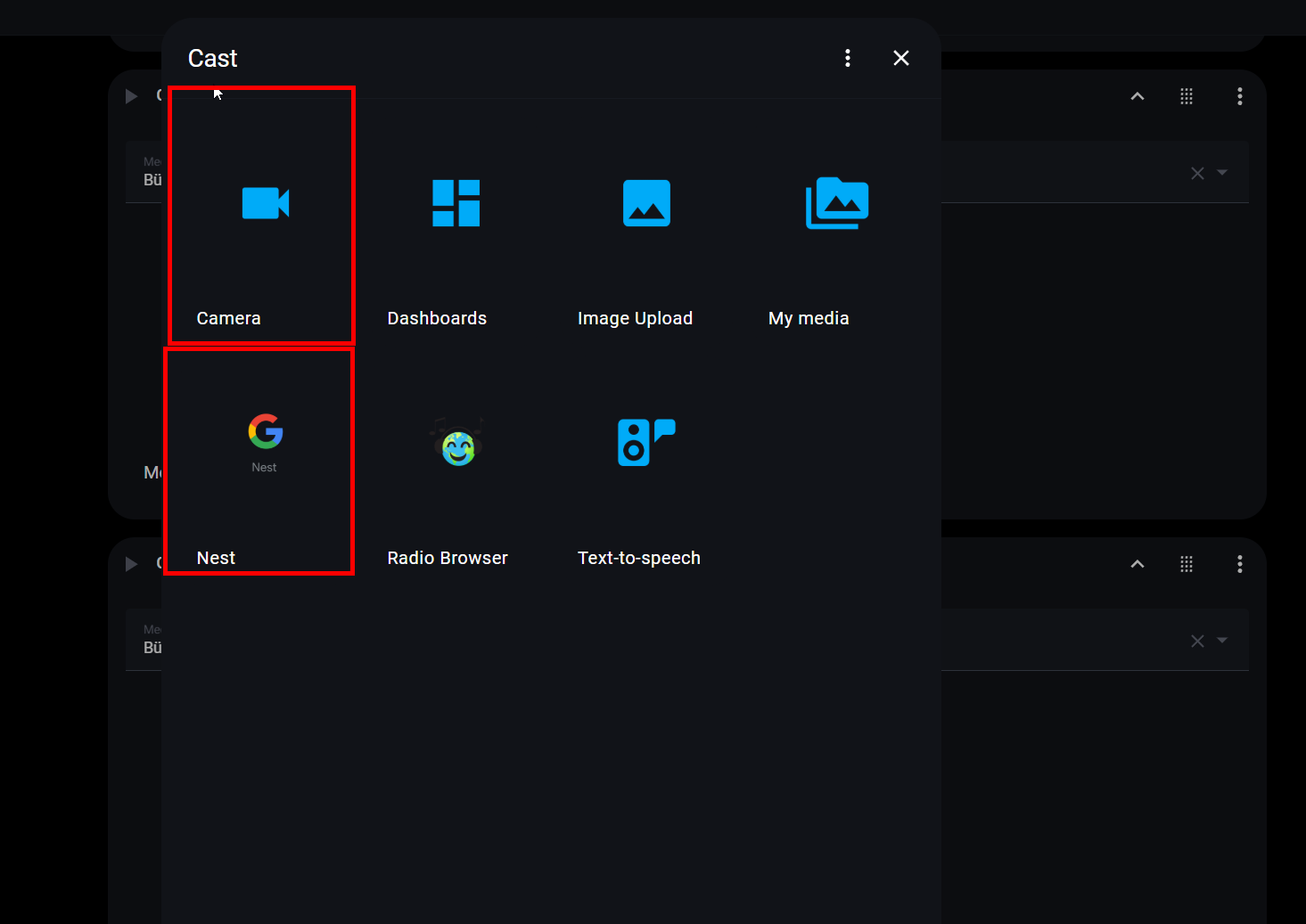Clear the upper card's media player selection
Image resolution: width=1306 pixels, height=924 pixels.
[1197, 173]
